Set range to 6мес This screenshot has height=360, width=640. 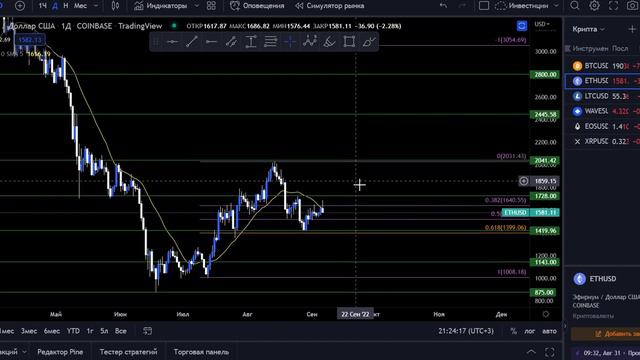52,331
